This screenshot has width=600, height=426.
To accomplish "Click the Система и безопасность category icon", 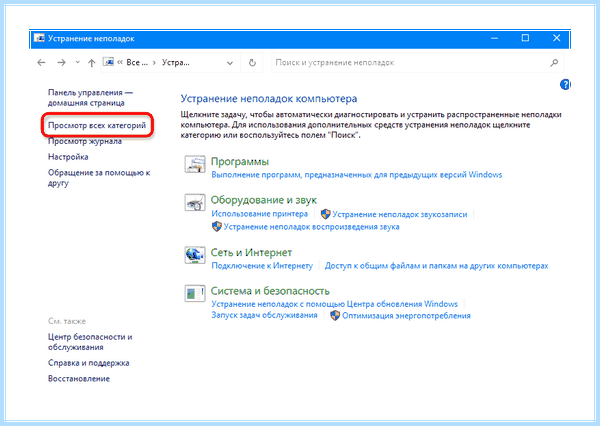I will [x=195, y=294].
